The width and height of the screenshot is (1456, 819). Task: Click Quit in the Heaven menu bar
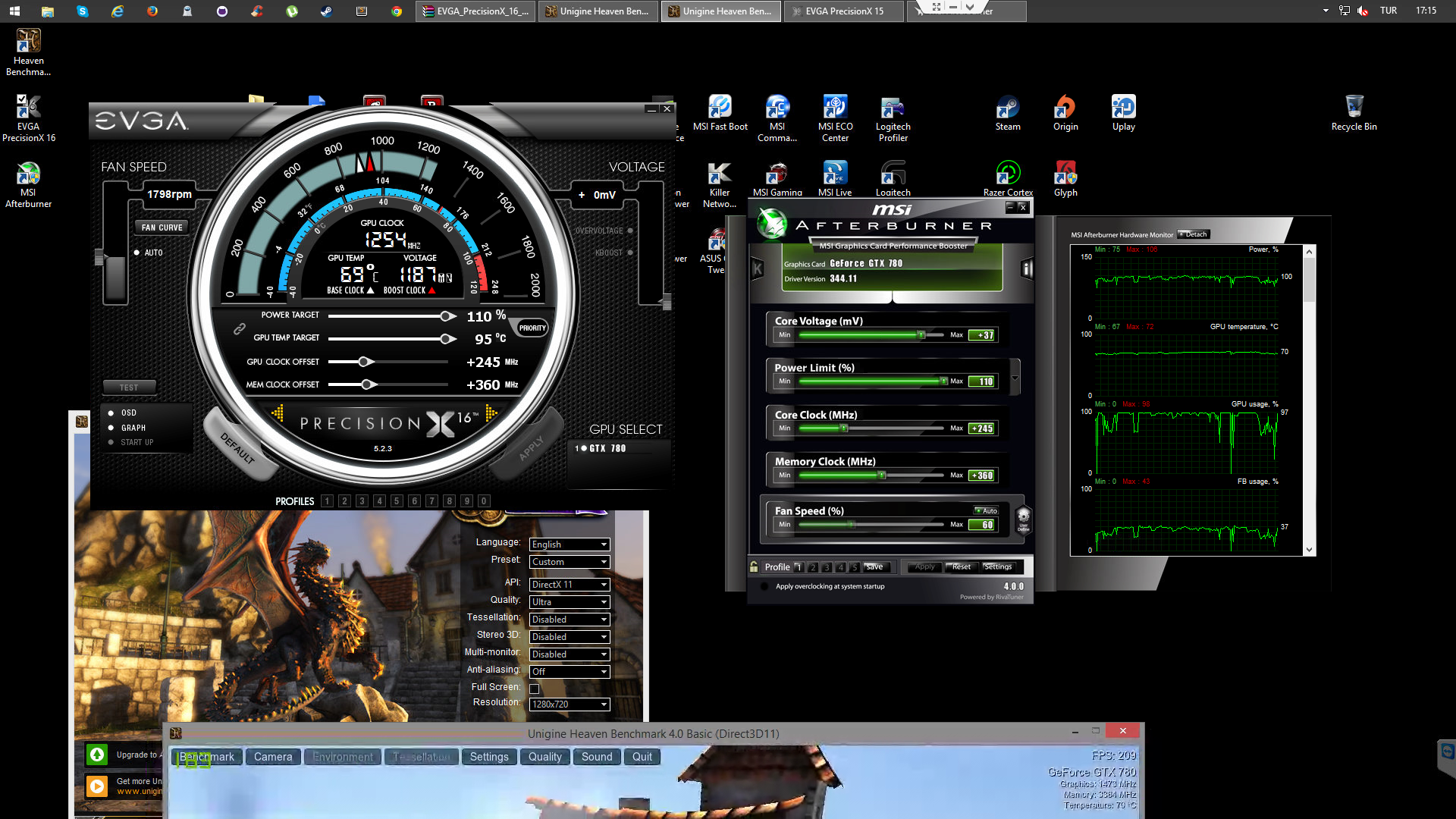tap(642, 757)
